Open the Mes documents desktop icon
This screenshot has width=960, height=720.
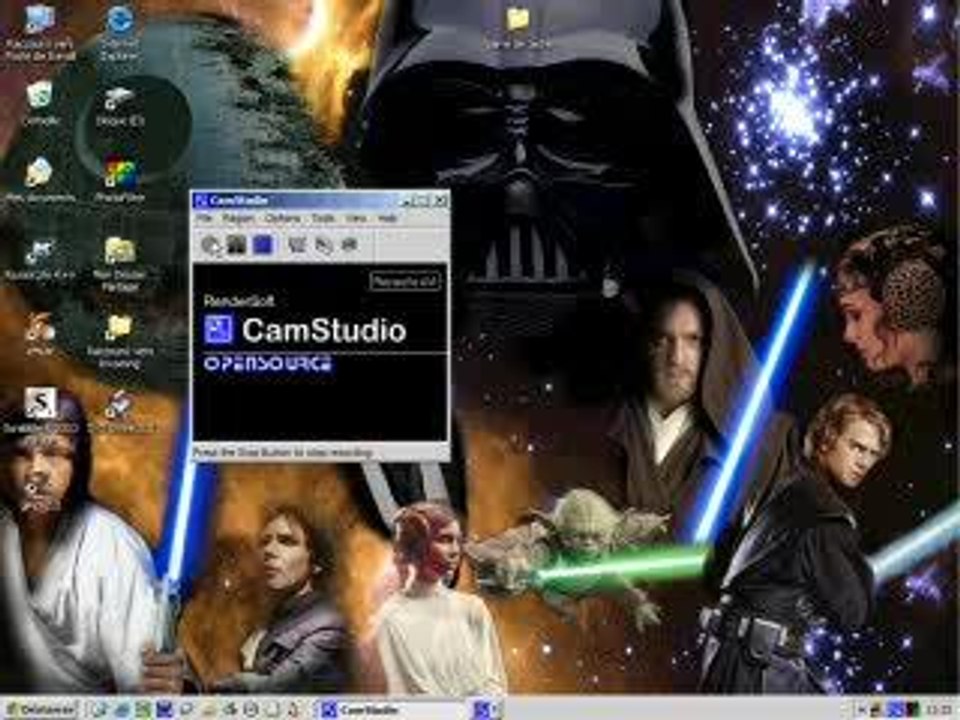pos(40,179)
